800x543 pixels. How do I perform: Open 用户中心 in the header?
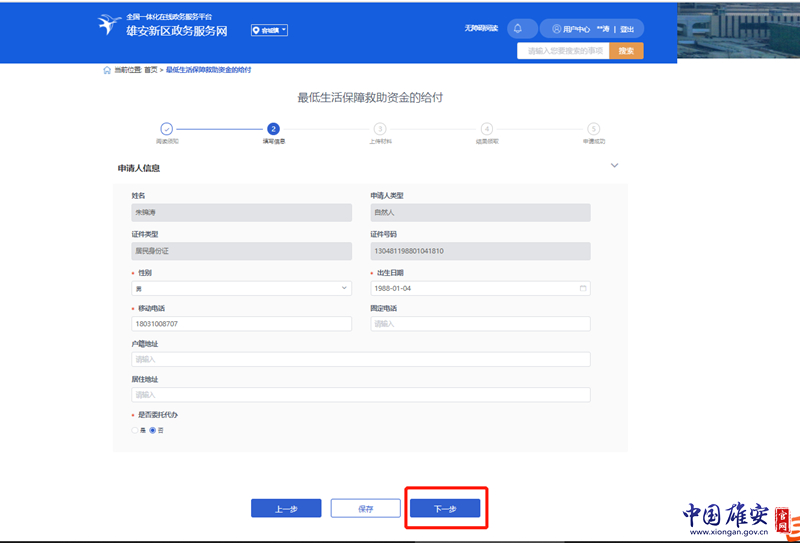[x=572, y=29]
